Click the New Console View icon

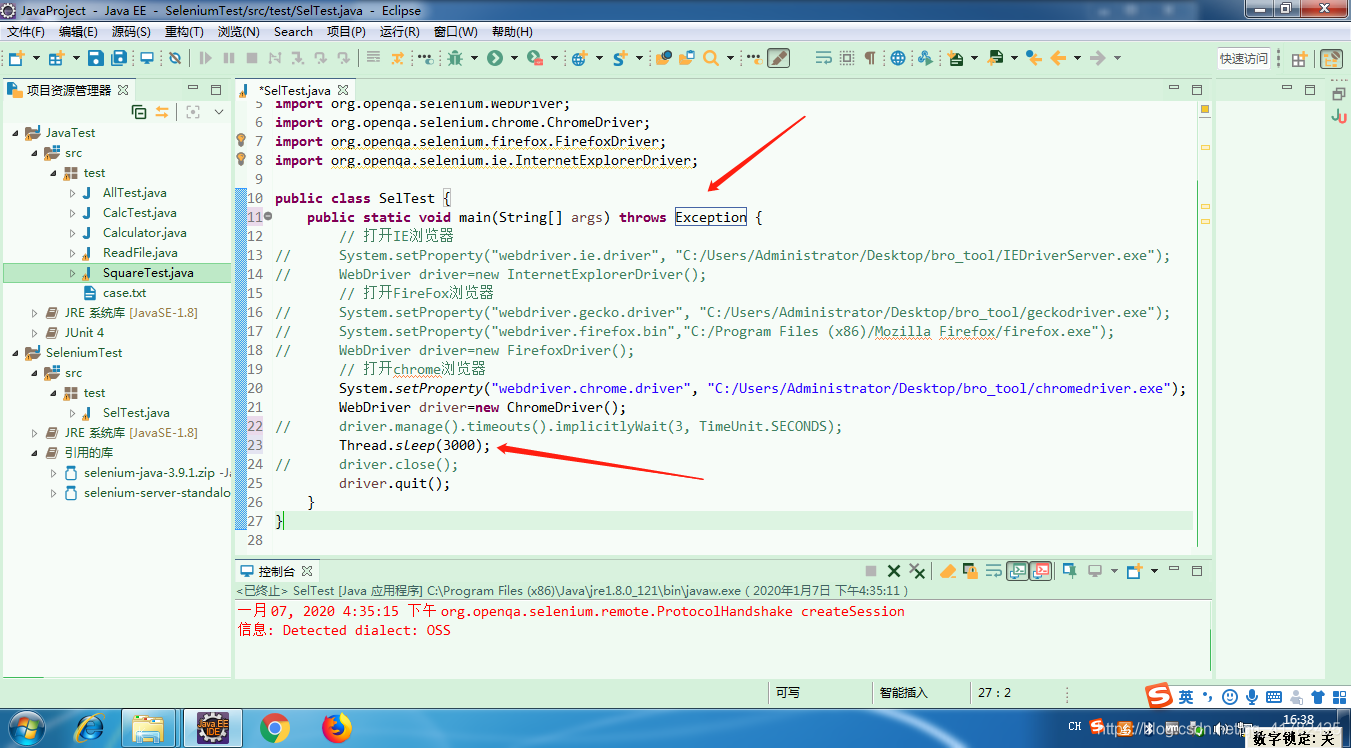pos(1134,571)
